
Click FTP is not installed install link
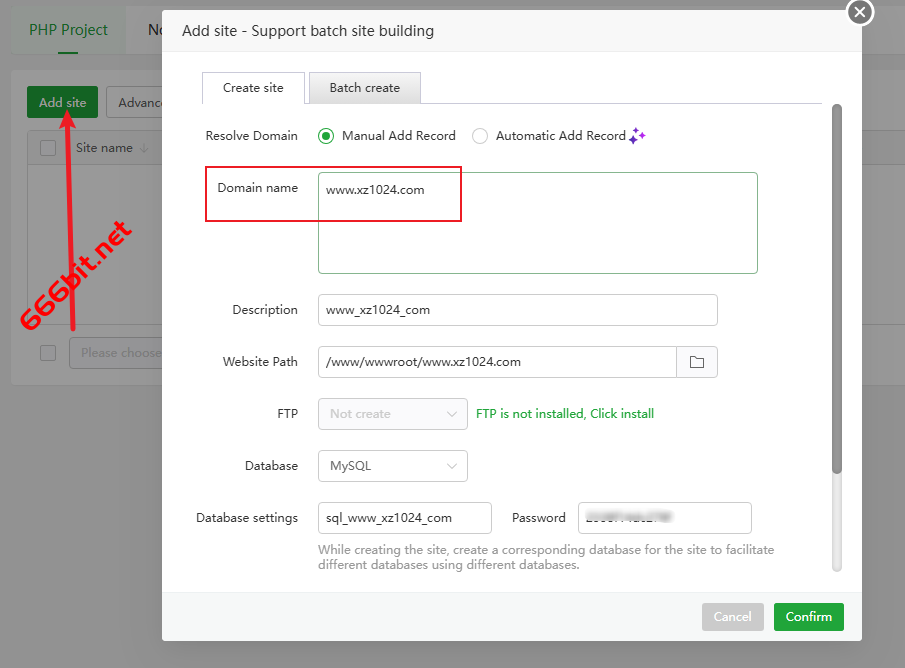(564, 414)
